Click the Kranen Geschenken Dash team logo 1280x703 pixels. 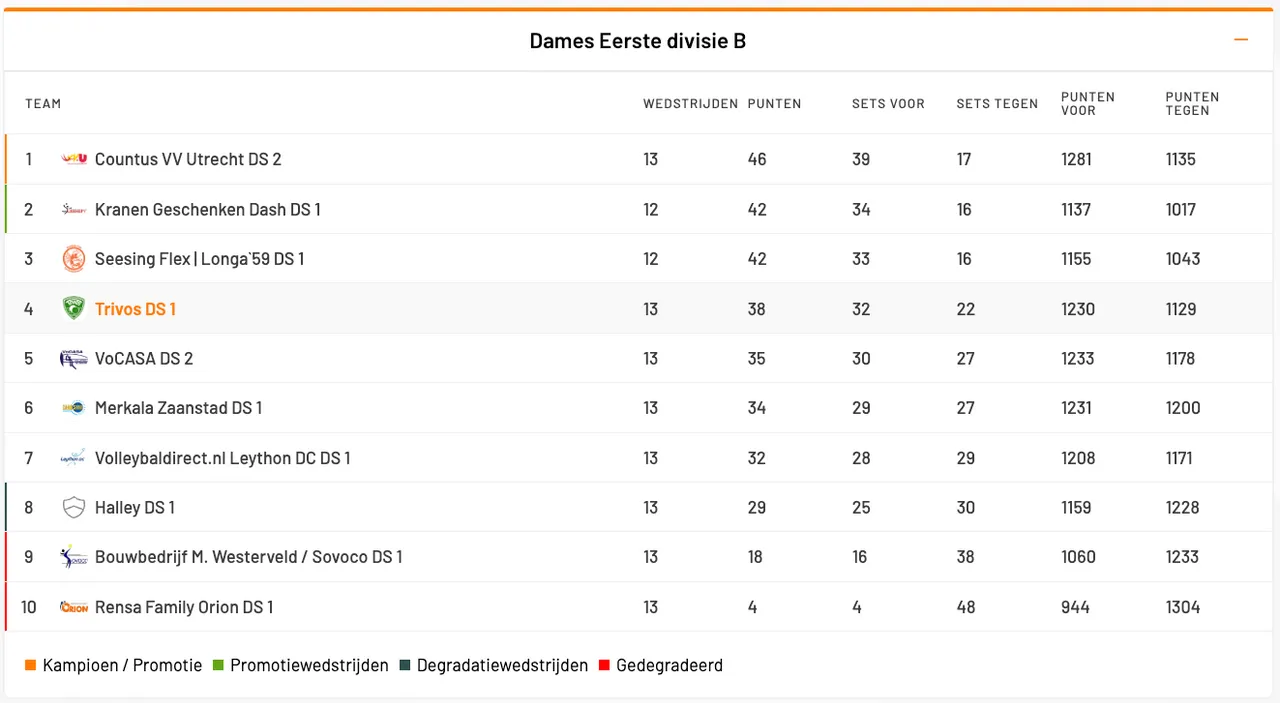(x=74, y=209)
